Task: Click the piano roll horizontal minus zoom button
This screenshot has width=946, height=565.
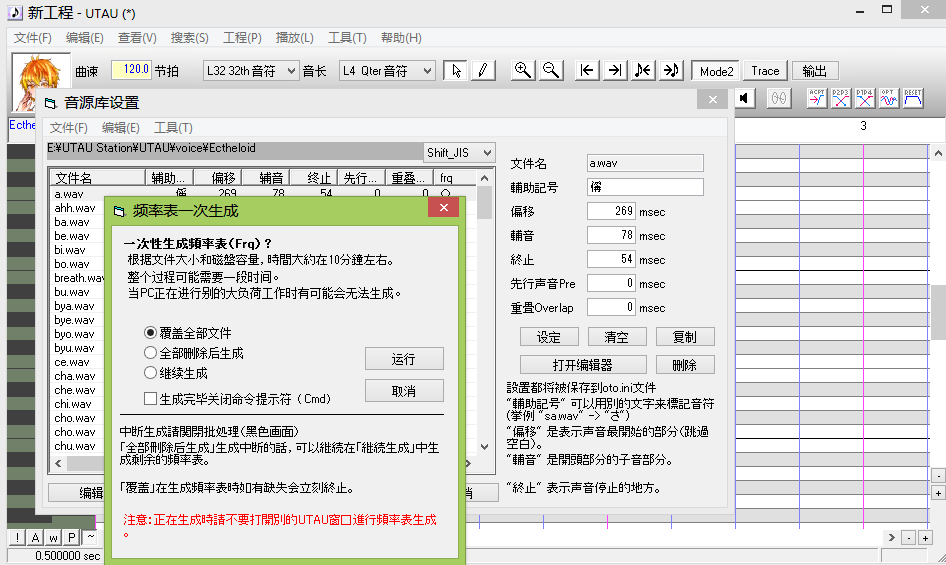Action: pos(909,538)
